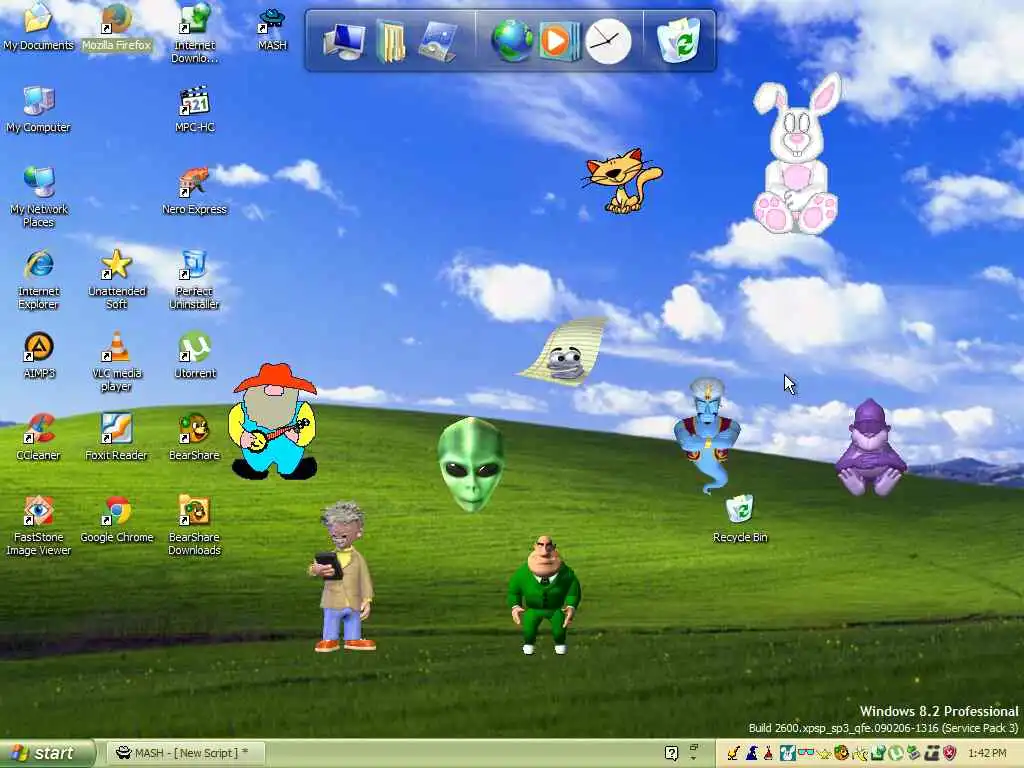Select FastStone Image Viewer shortcut
This screenshot has width=1024, height=768.
pyautogui.click(x=39, y=526)
